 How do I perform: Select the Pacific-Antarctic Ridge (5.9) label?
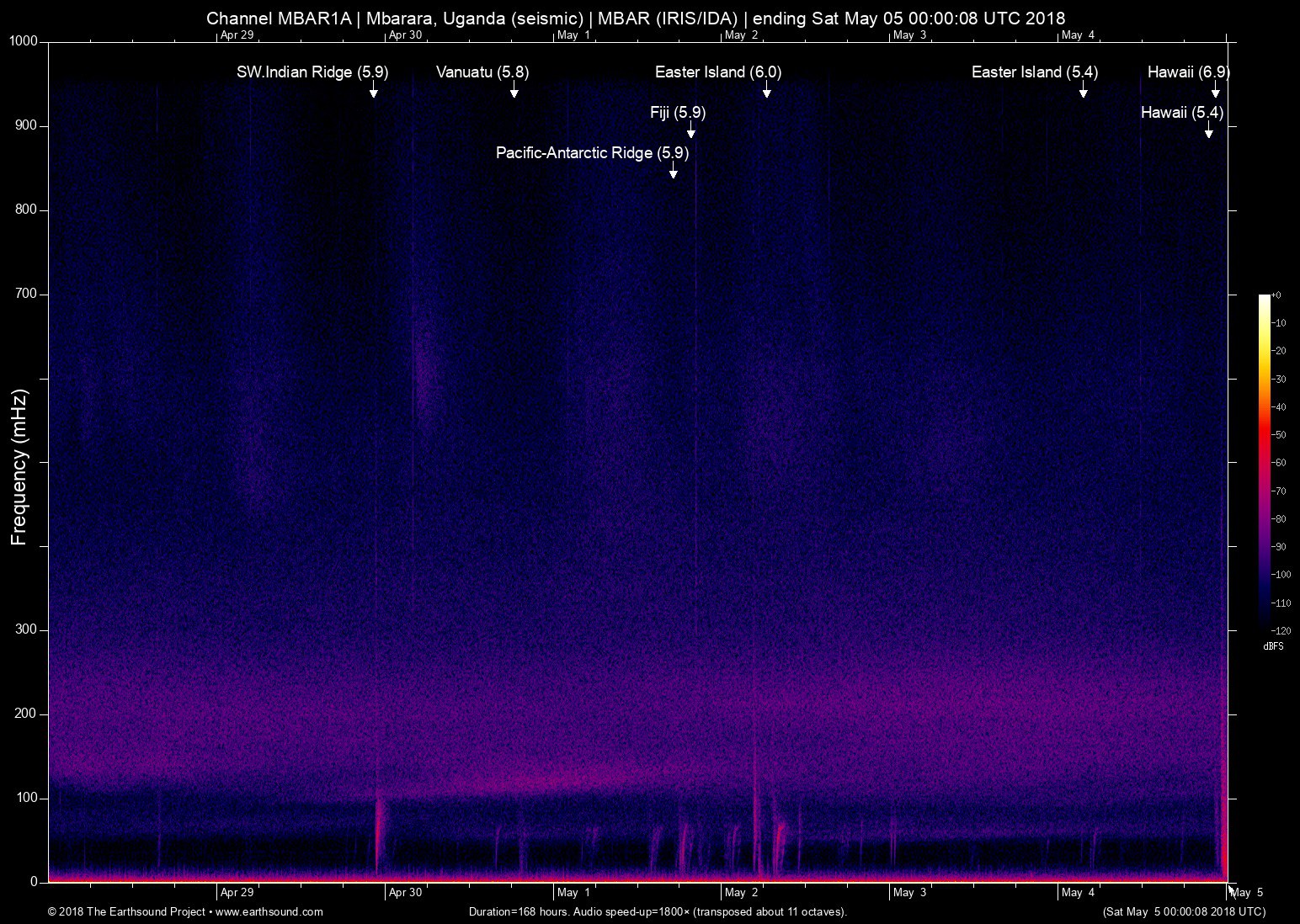592,153
